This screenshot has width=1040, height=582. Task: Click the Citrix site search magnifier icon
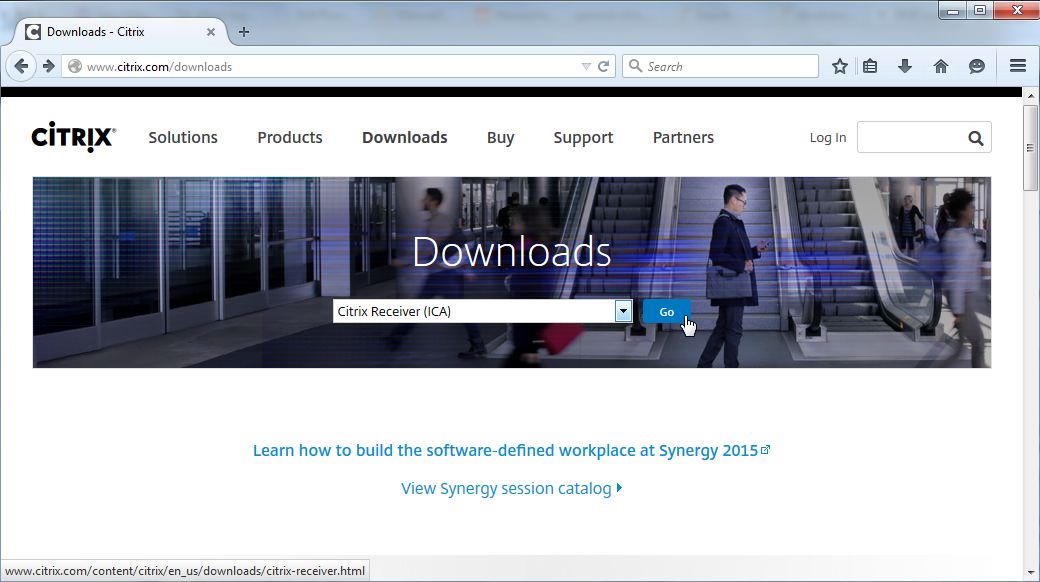pyautogui.click(x=975, y=138)
